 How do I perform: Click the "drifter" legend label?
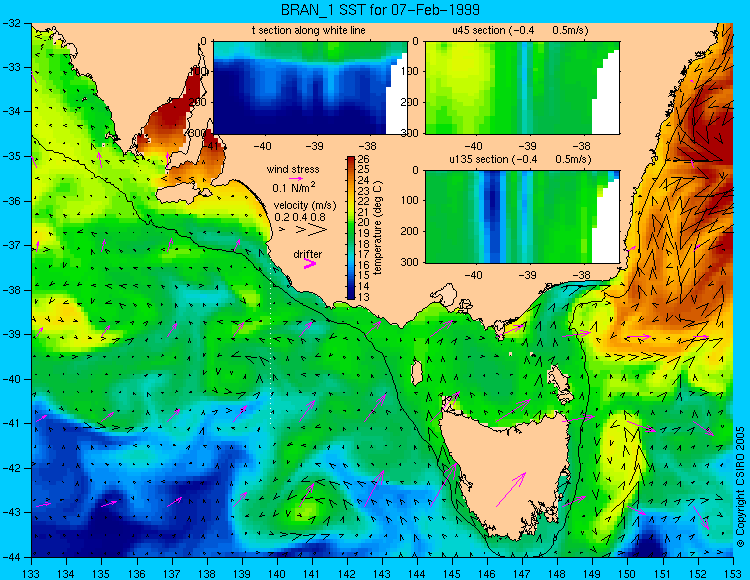point(308,254)
